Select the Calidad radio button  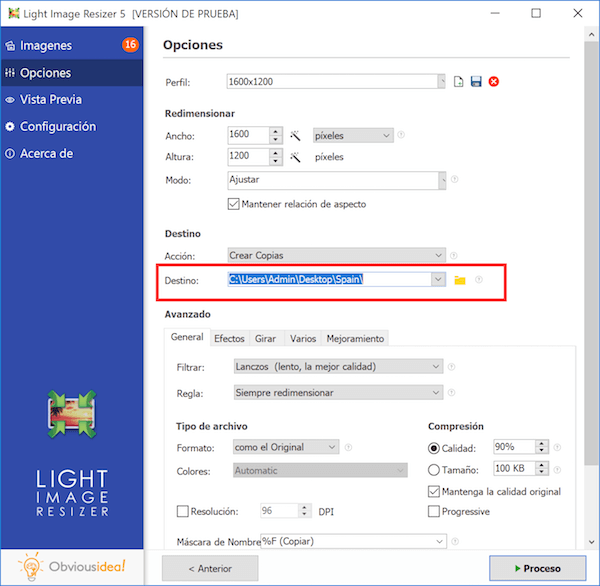pyautogui.click(x=434, y=448)
